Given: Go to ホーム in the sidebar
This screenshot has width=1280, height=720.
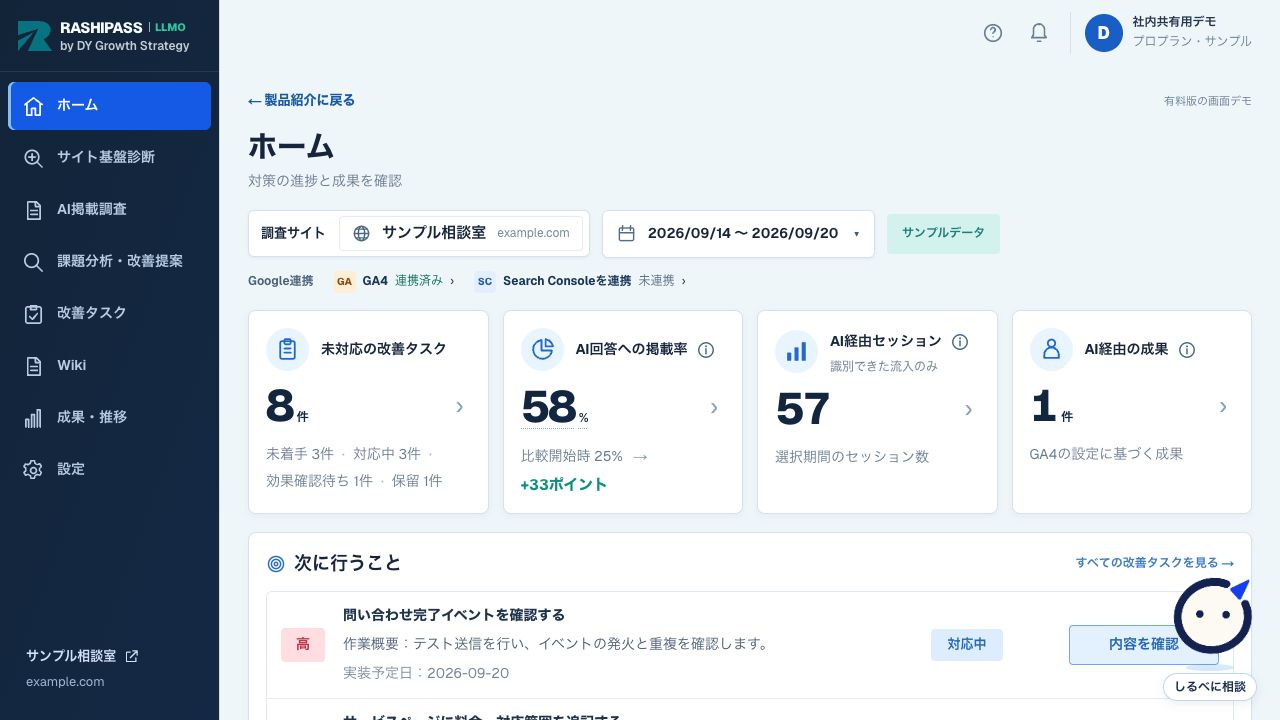Looking at the screenshot, I should [110, 106].
